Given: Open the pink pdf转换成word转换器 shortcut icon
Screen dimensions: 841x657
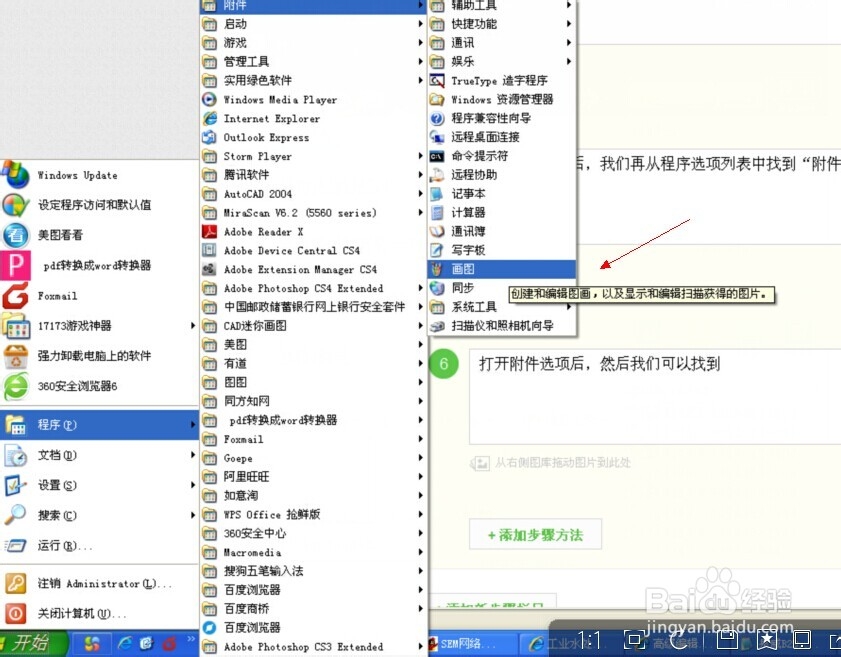Looking at the screenshot, I should [15, 265].
